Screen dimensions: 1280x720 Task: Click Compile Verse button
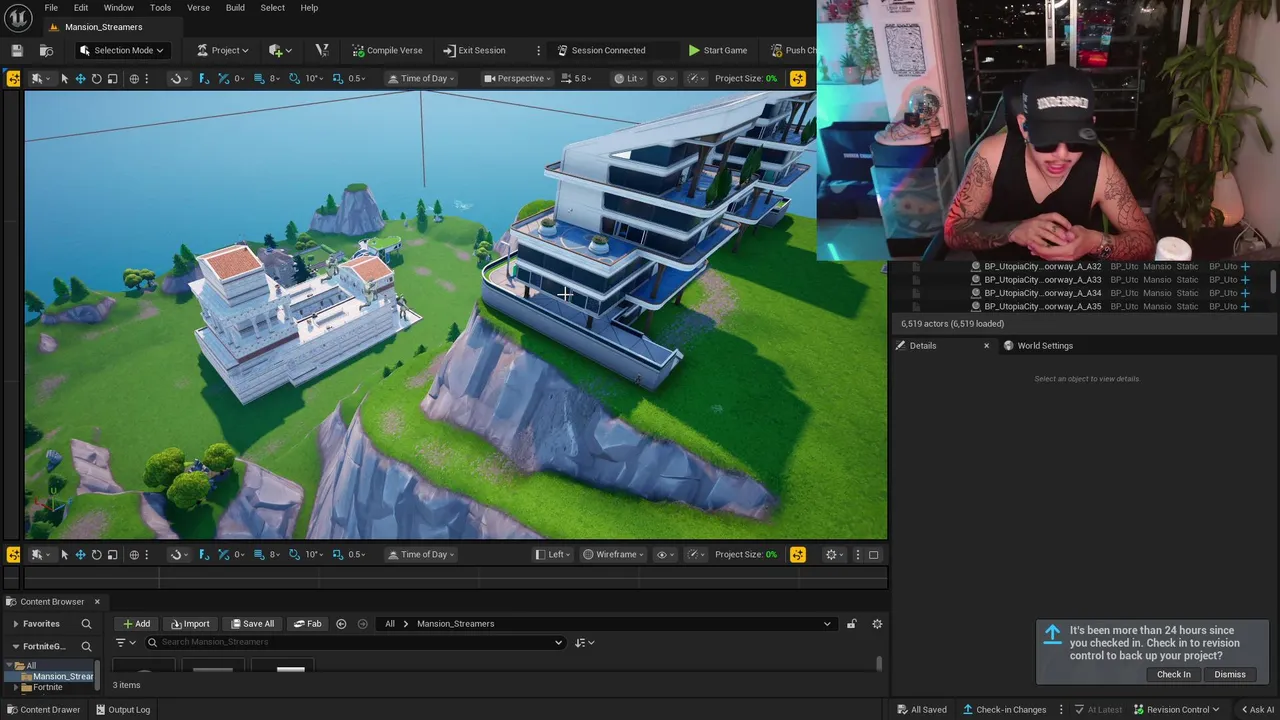[386, 50]
